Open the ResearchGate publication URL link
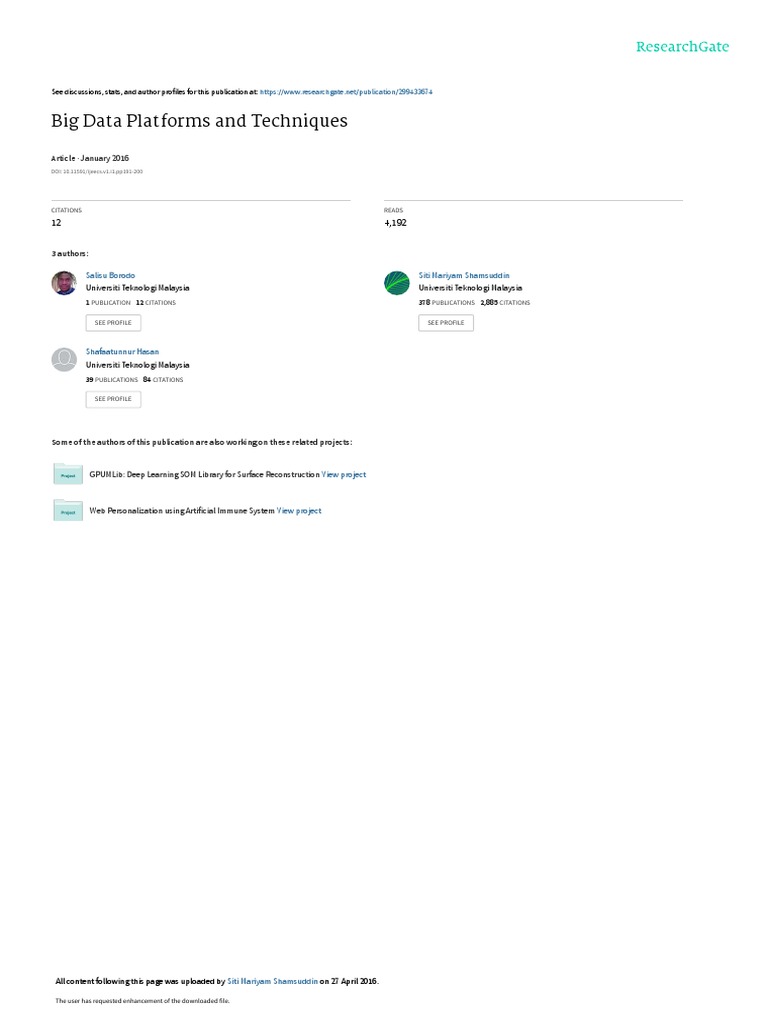 click(x=346, y=92)
